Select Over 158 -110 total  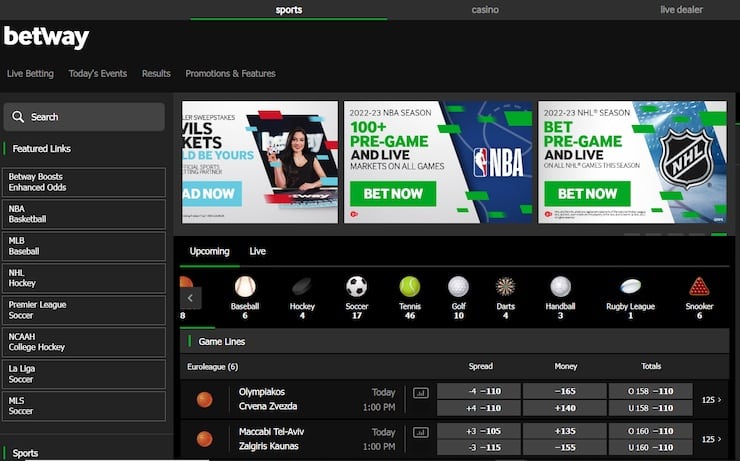(651, 391)
